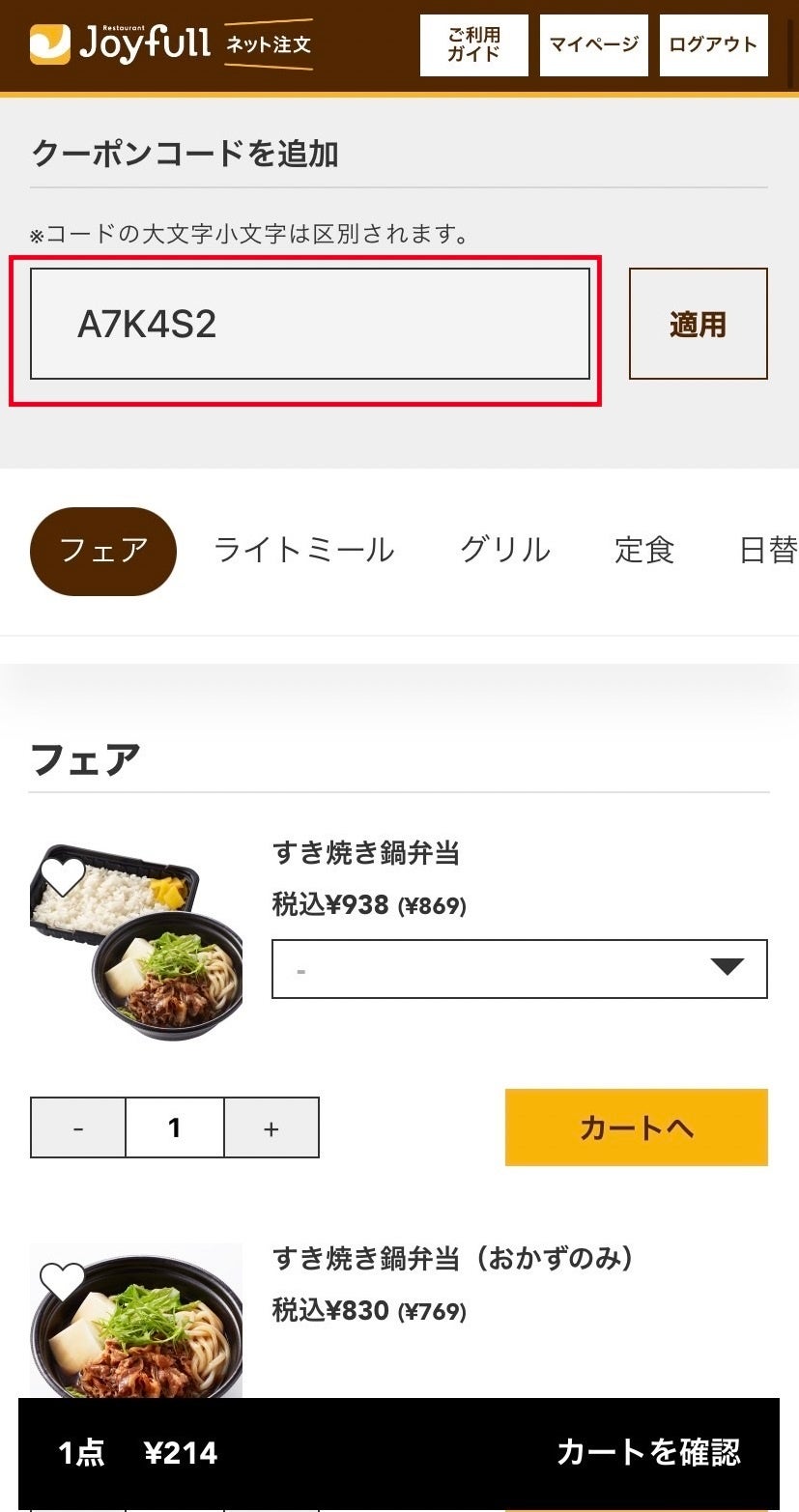Go to マイページ
Image resolution: width=799 pixels, height=1512 pixels.
pyautogui.click(x=594, y=45)
